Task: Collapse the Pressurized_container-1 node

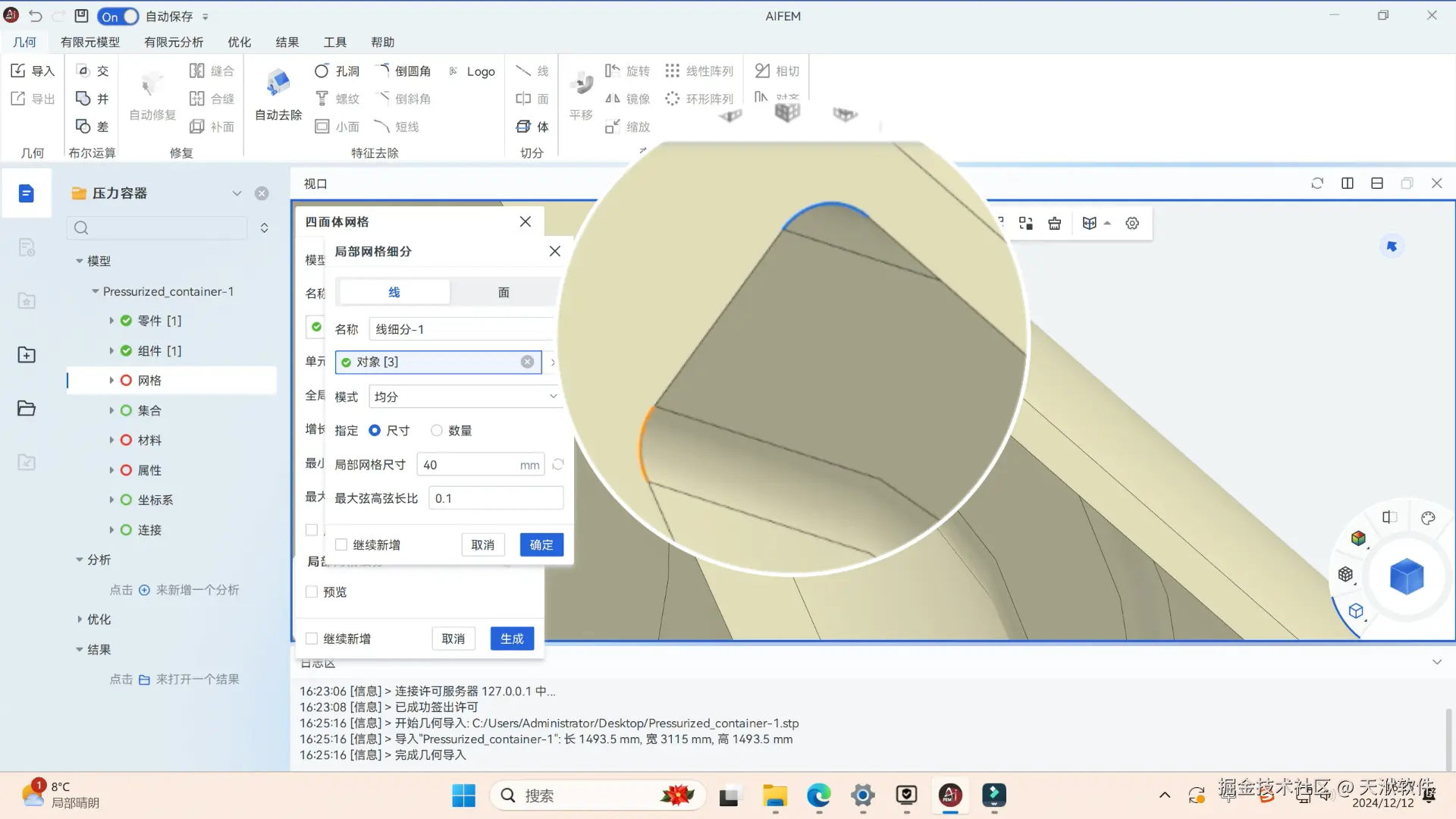Action: (x=96, y=291)
